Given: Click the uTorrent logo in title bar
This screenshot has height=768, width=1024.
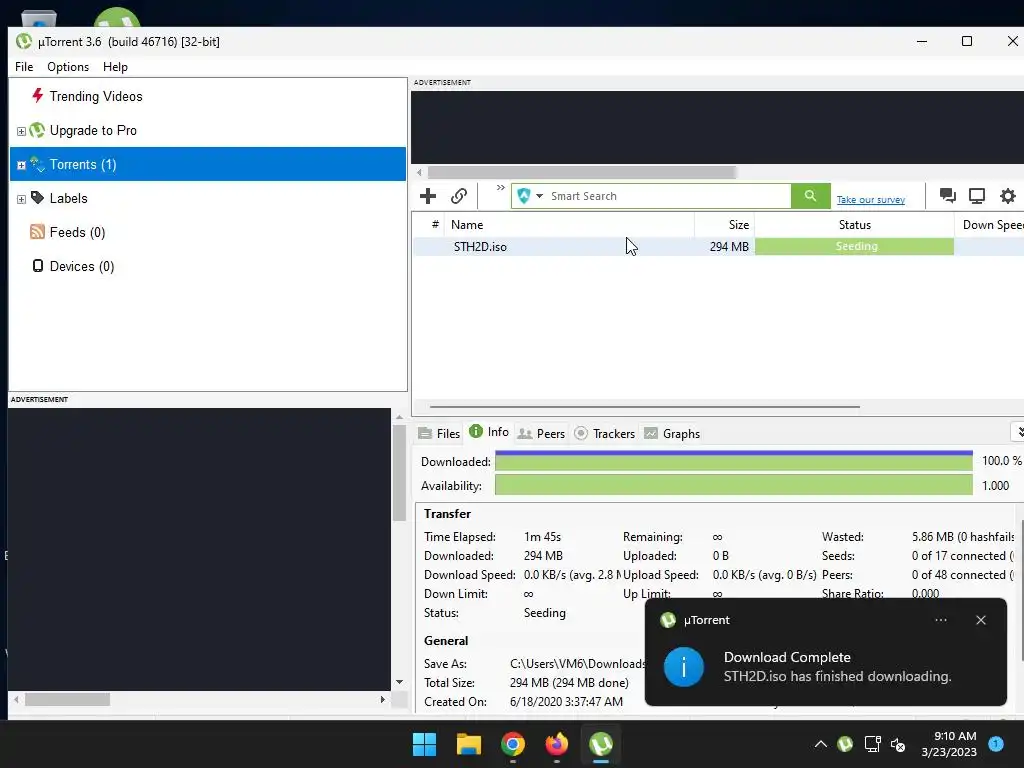Looking at the screenshot, I should (x=24, y=41).
